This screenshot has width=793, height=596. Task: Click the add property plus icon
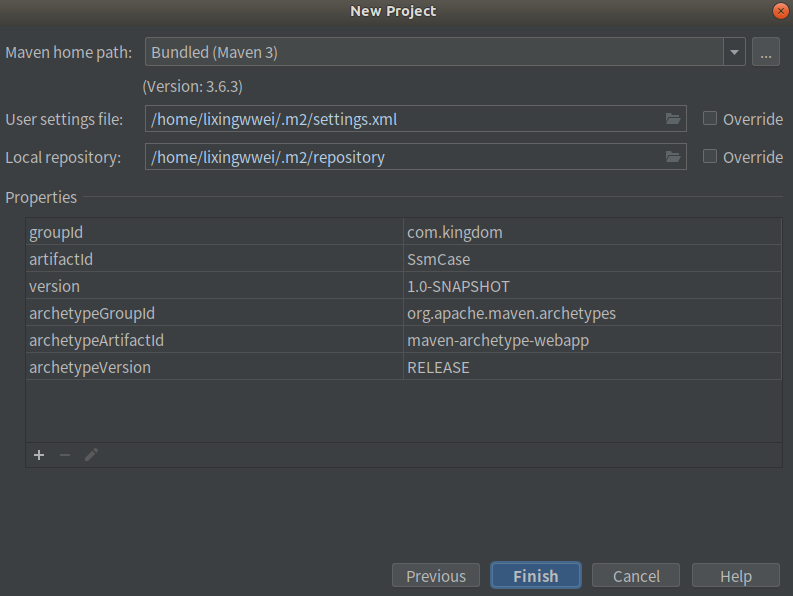click(x=39, y=455)
